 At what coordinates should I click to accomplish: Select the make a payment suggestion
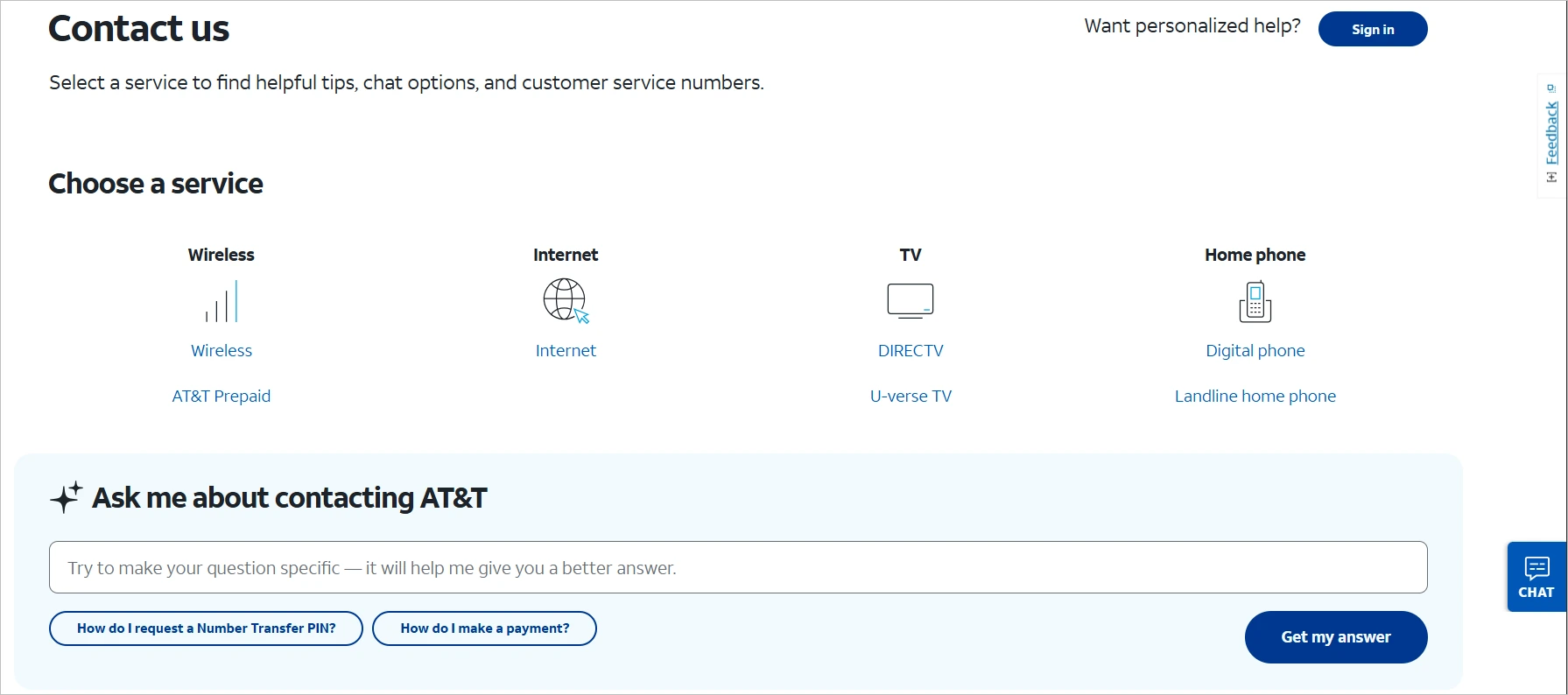click(484, 628)
